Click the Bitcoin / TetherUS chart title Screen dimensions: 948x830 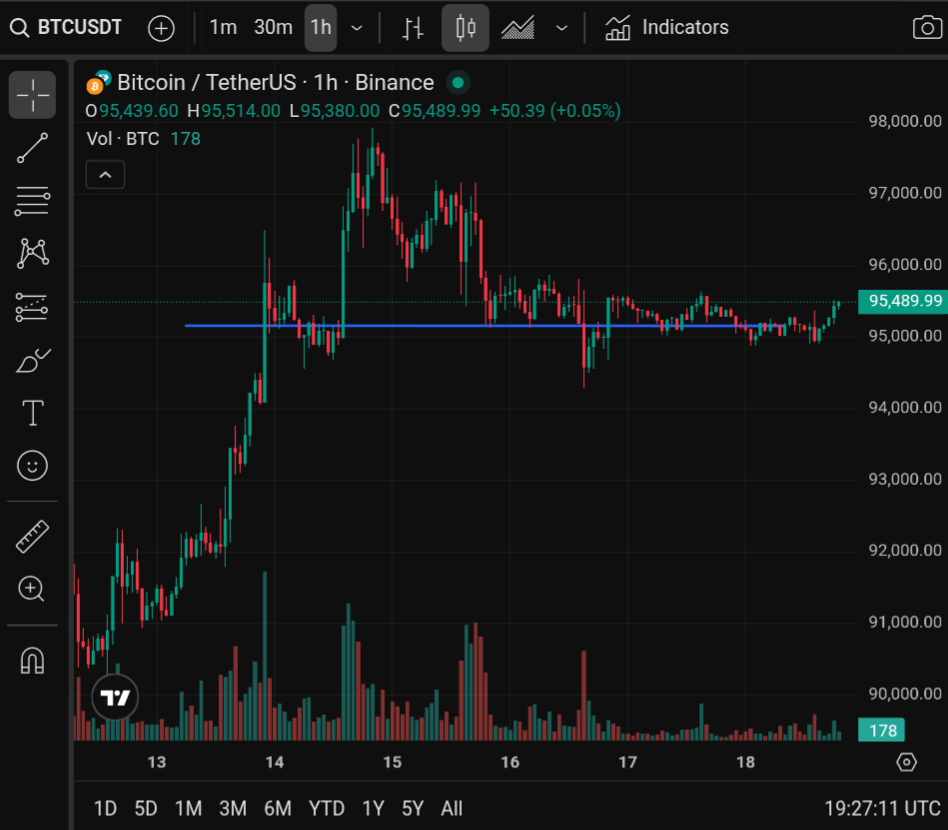tap(275, 83)
